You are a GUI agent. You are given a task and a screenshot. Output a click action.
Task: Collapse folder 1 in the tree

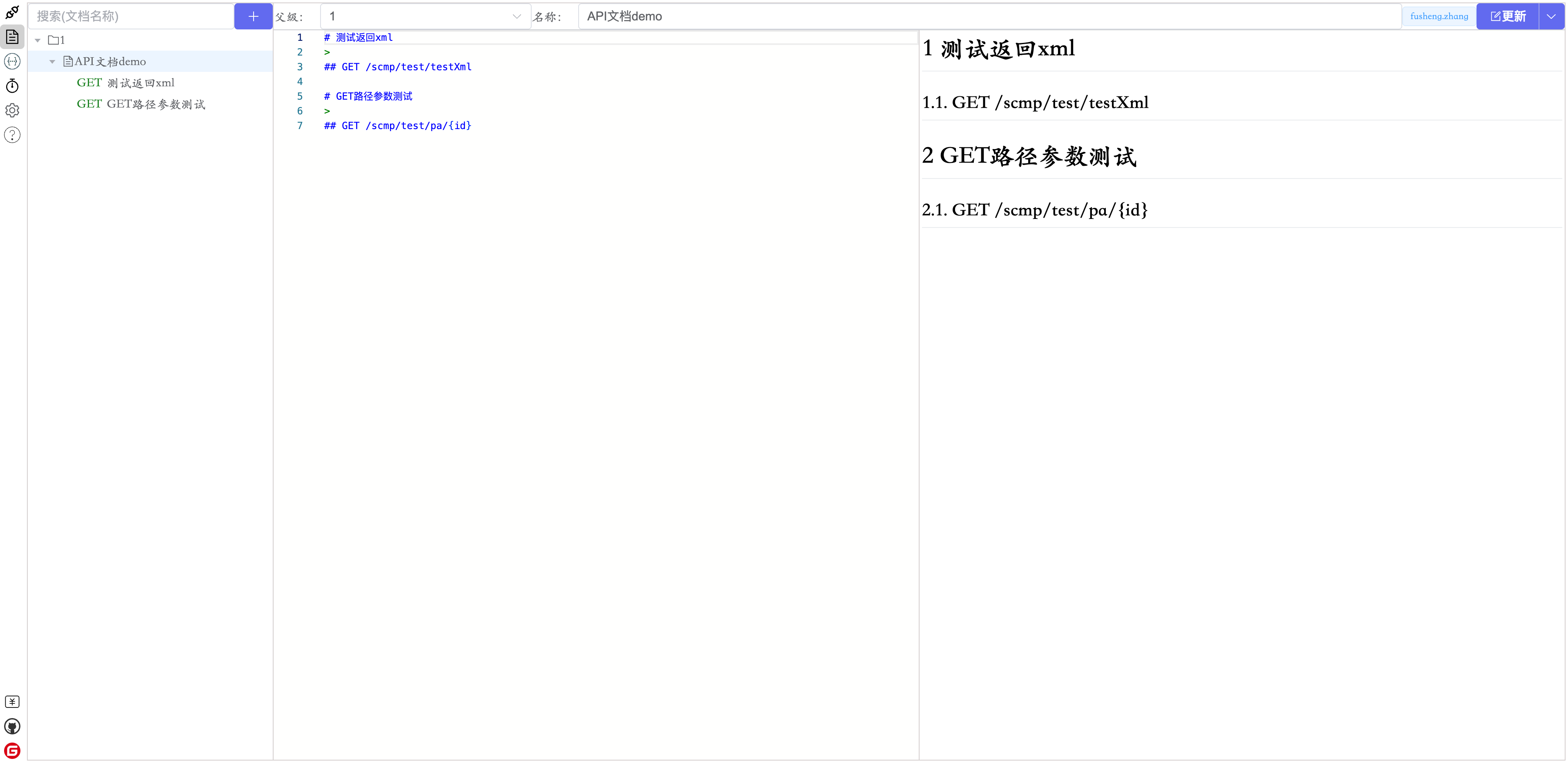(x=38, y=41)
